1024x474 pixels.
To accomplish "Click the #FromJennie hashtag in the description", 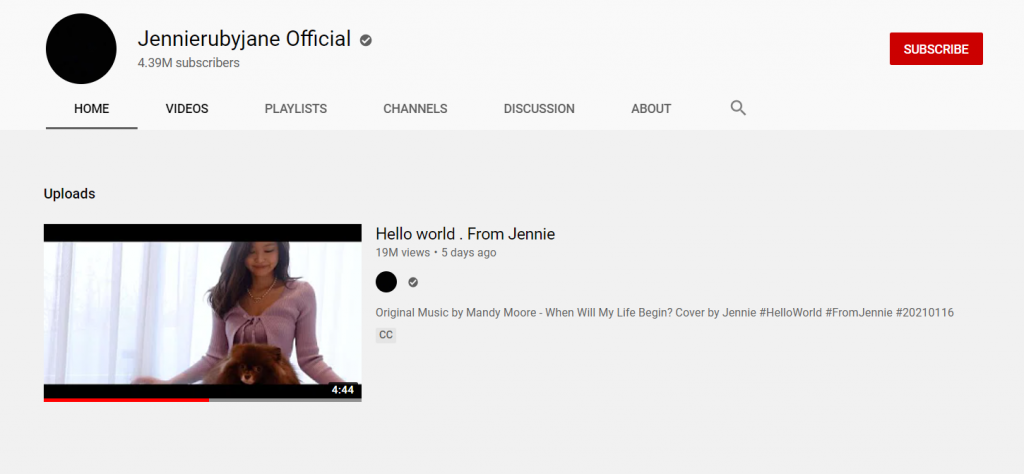I will 859,313.
